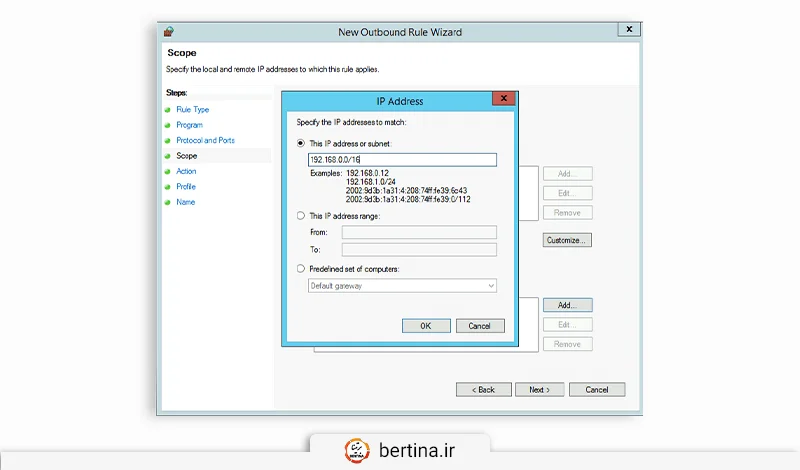800x470 pixels.
Task: Open Protocol and Ports step
Action: pos(205,140)
